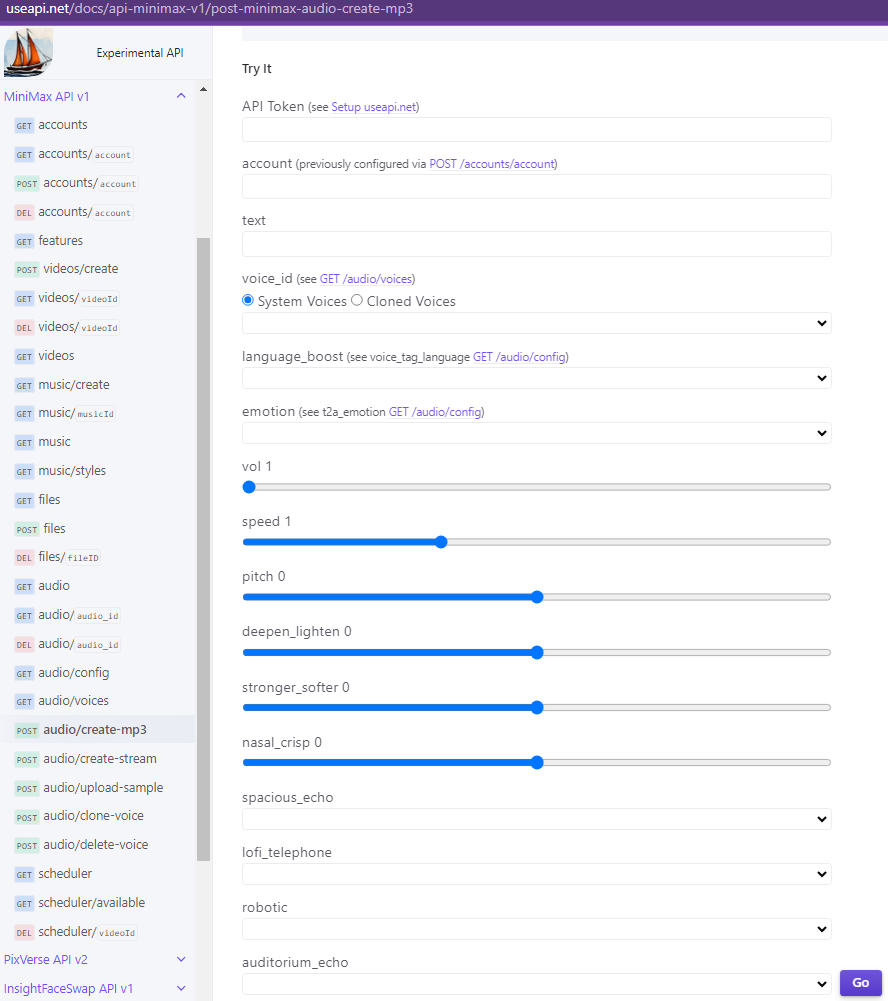888x1001 pixels.
Task: Open GET videos/videoId endpoint
Action: pyautogui.click(x=67, y=298)
